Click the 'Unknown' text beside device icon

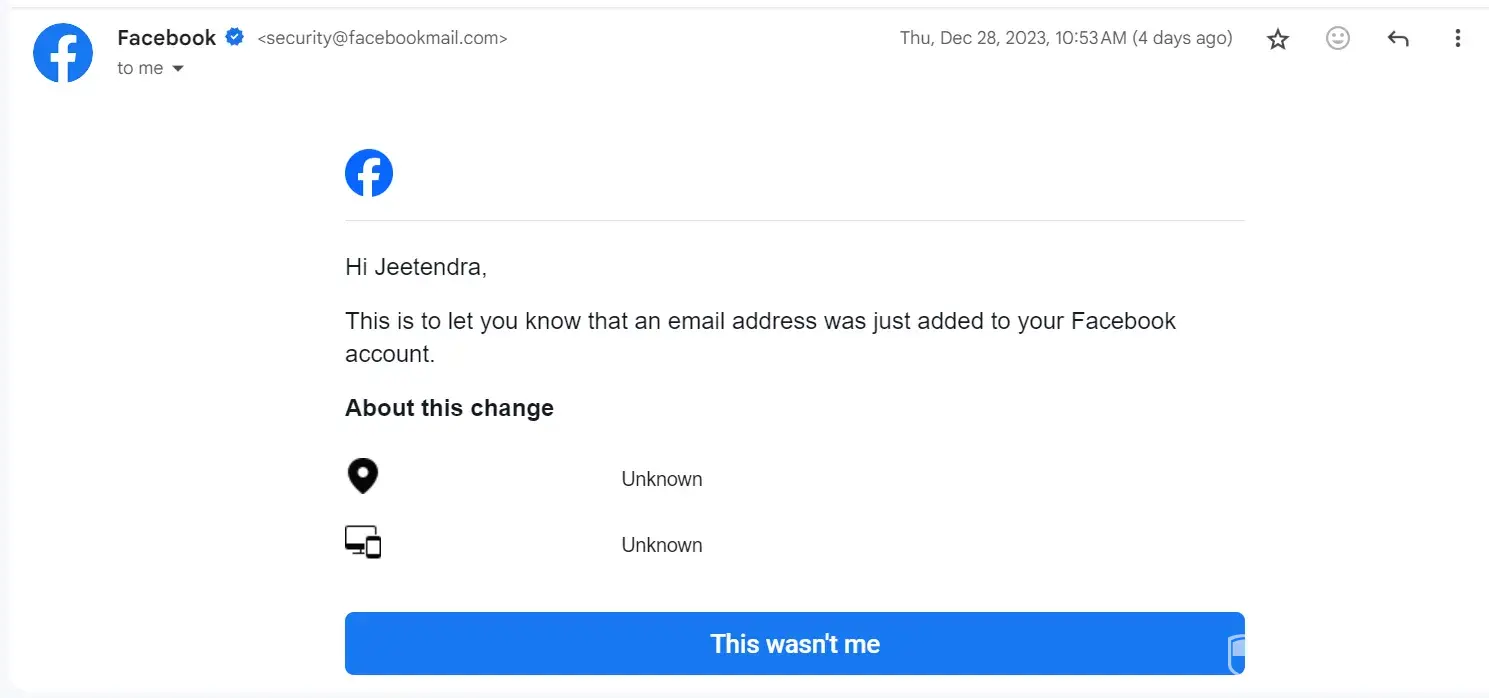(x=661, y=545)
